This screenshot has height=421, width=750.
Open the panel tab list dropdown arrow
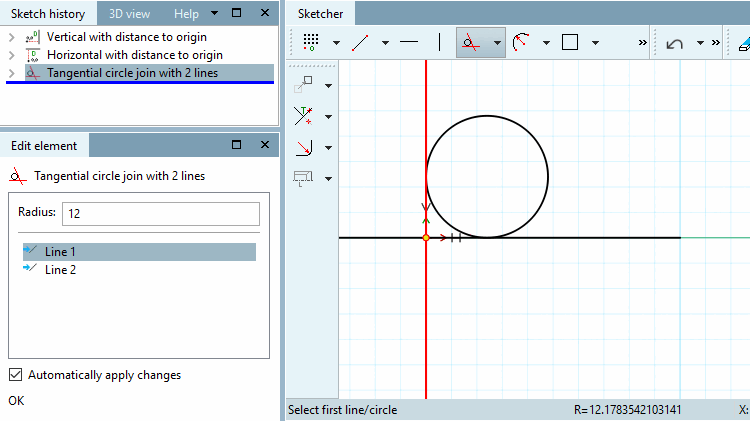[x=214, y=13]
